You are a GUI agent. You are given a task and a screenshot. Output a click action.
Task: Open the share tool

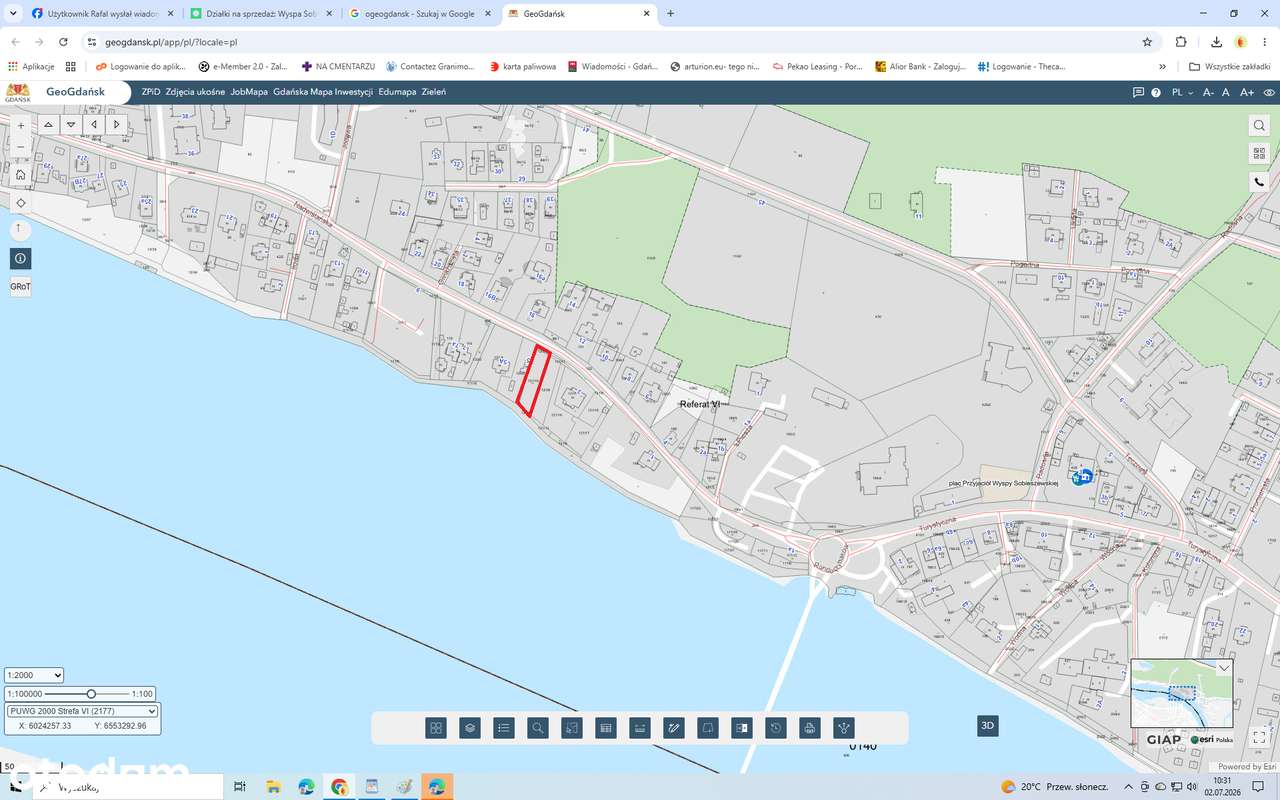tap(844, 728)
